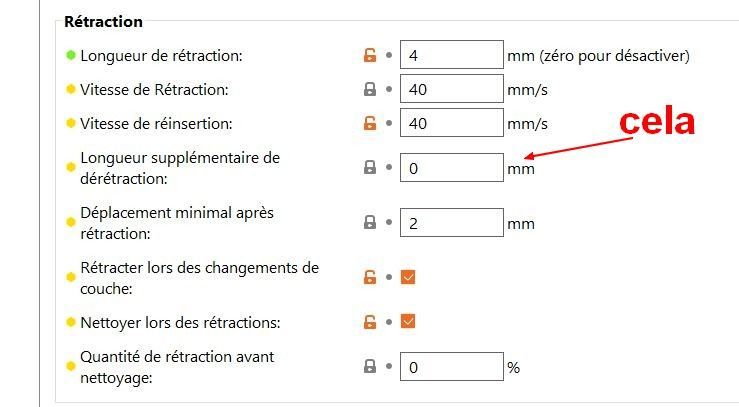
Task: Click the Longueur de rétraction input field
Action: pyautogui.click(x=451, y=56)
